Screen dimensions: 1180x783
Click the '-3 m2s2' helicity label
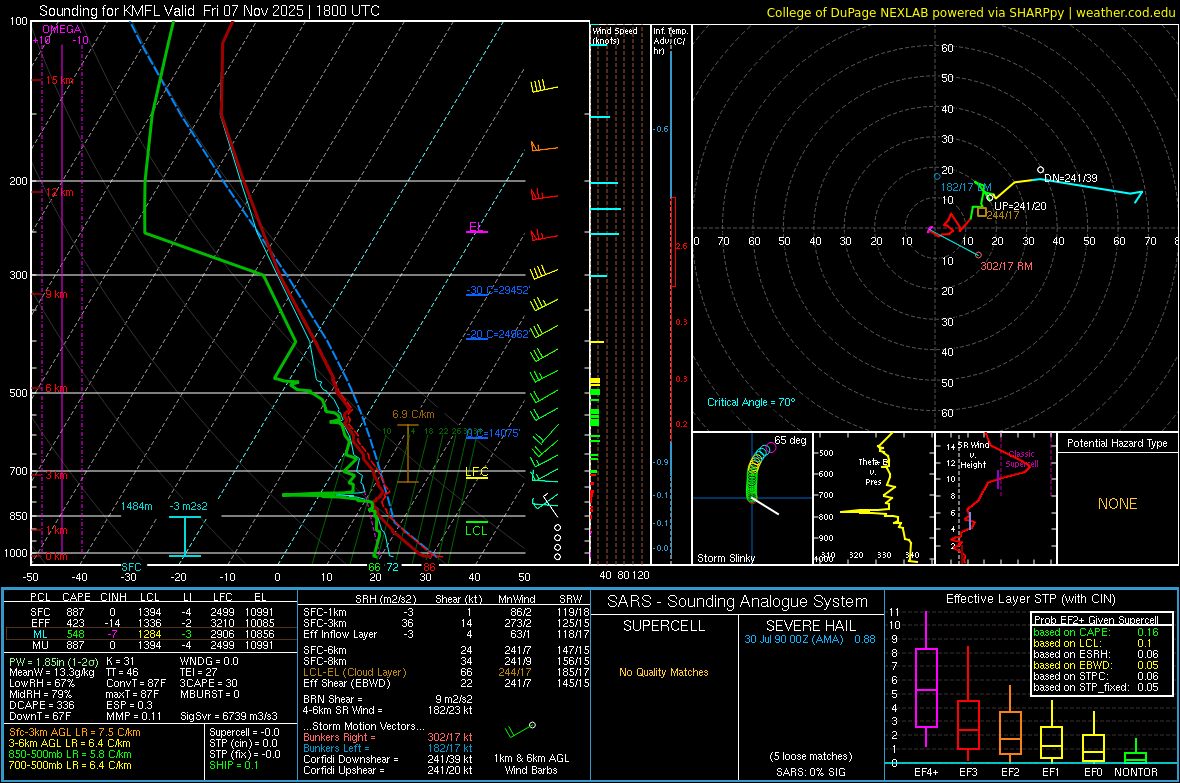click(x=188, y=507)
